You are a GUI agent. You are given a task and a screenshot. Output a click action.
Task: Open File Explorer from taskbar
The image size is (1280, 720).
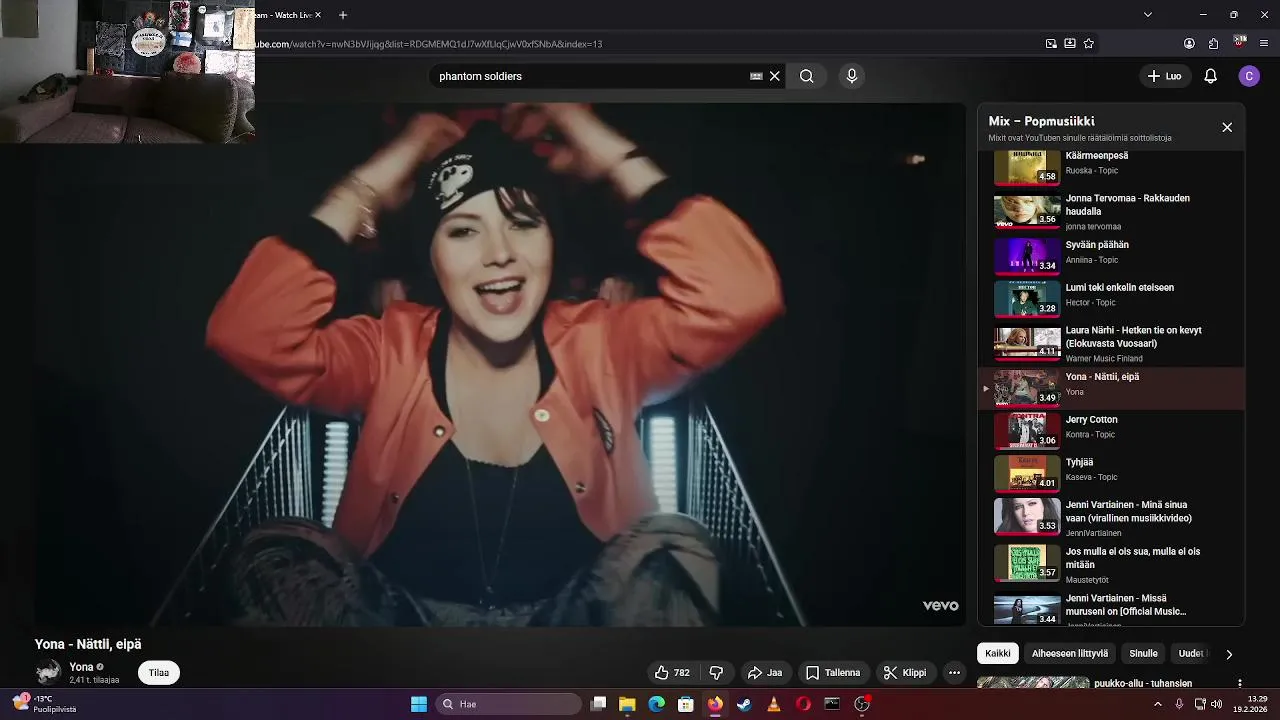click(x=627, y=704)
